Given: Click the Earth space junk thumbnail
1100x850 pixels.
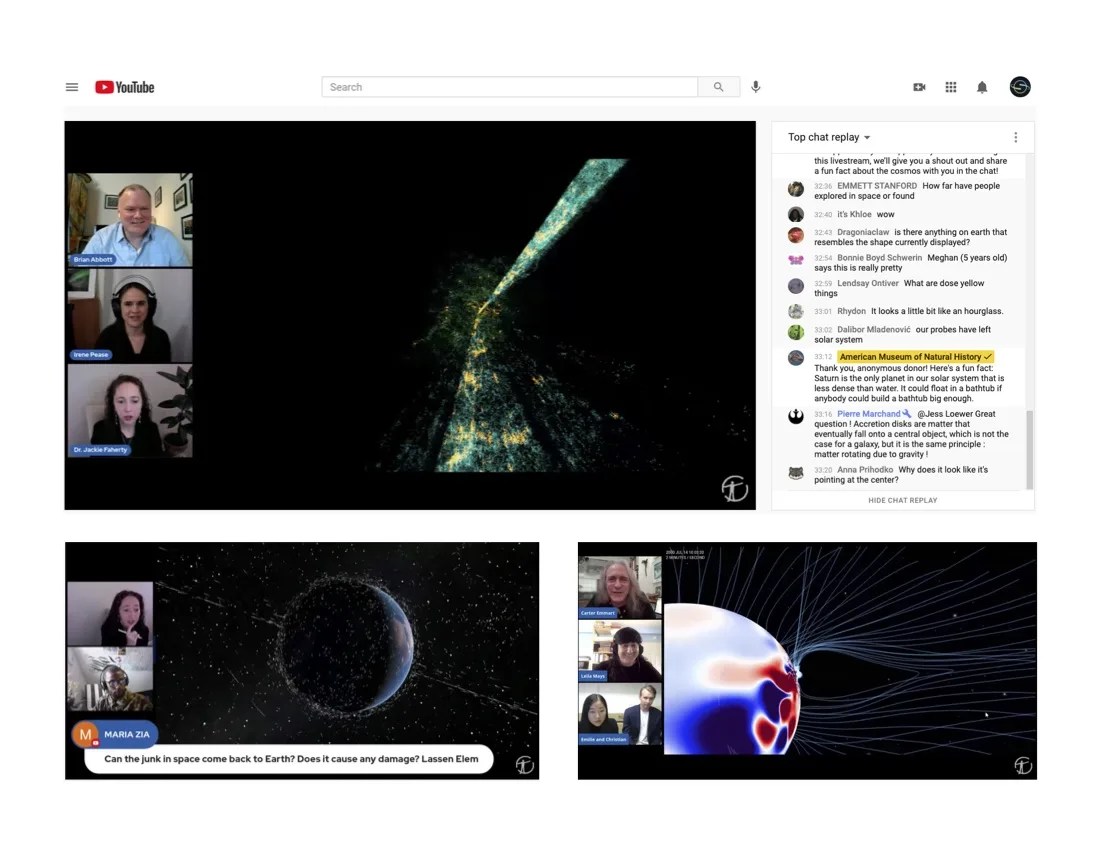Looking at the screenshot, I should coord(302,660).
